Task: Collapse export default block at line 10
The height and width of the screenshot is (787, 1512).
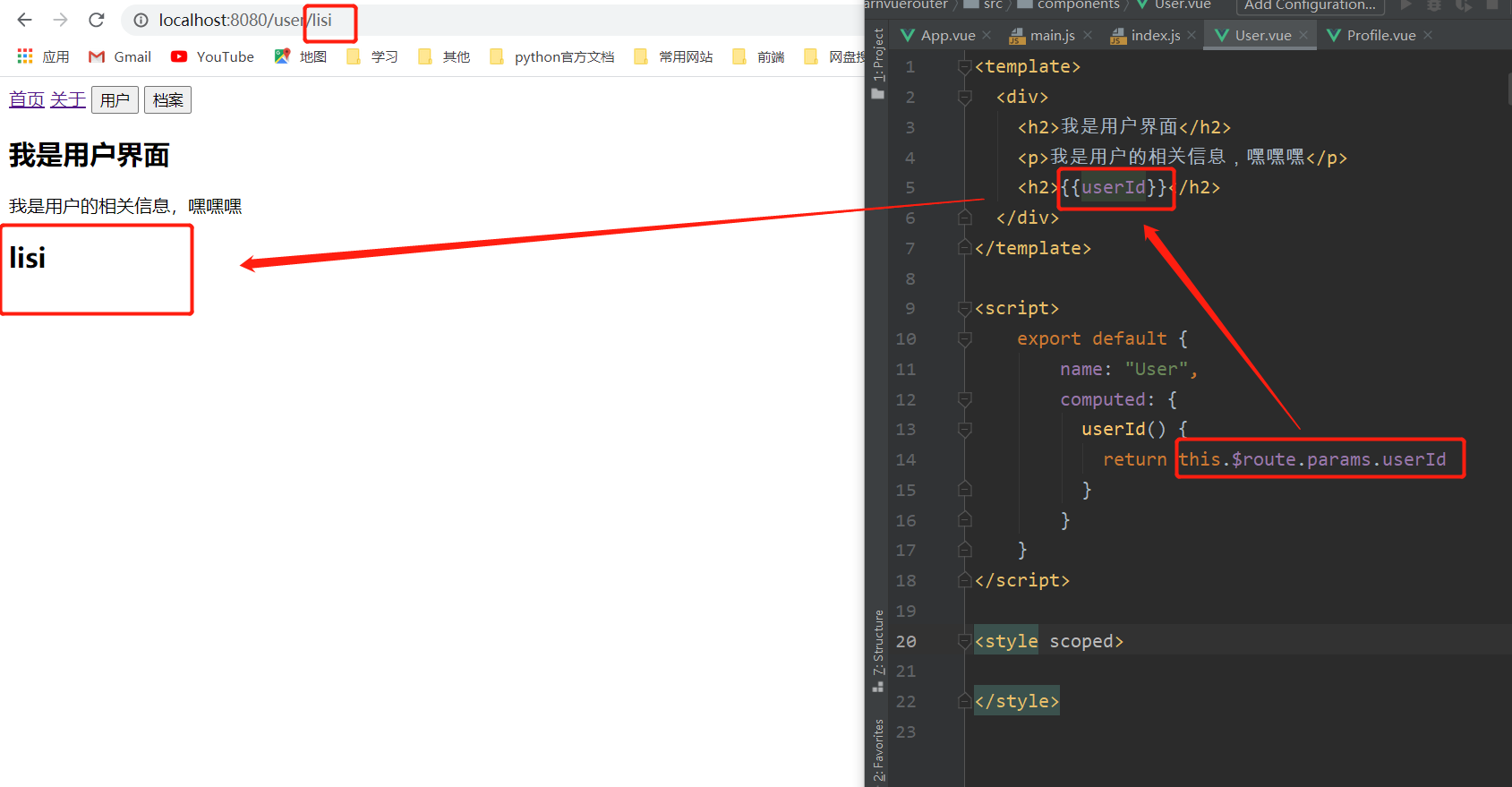Action: [x=965, y=338]
